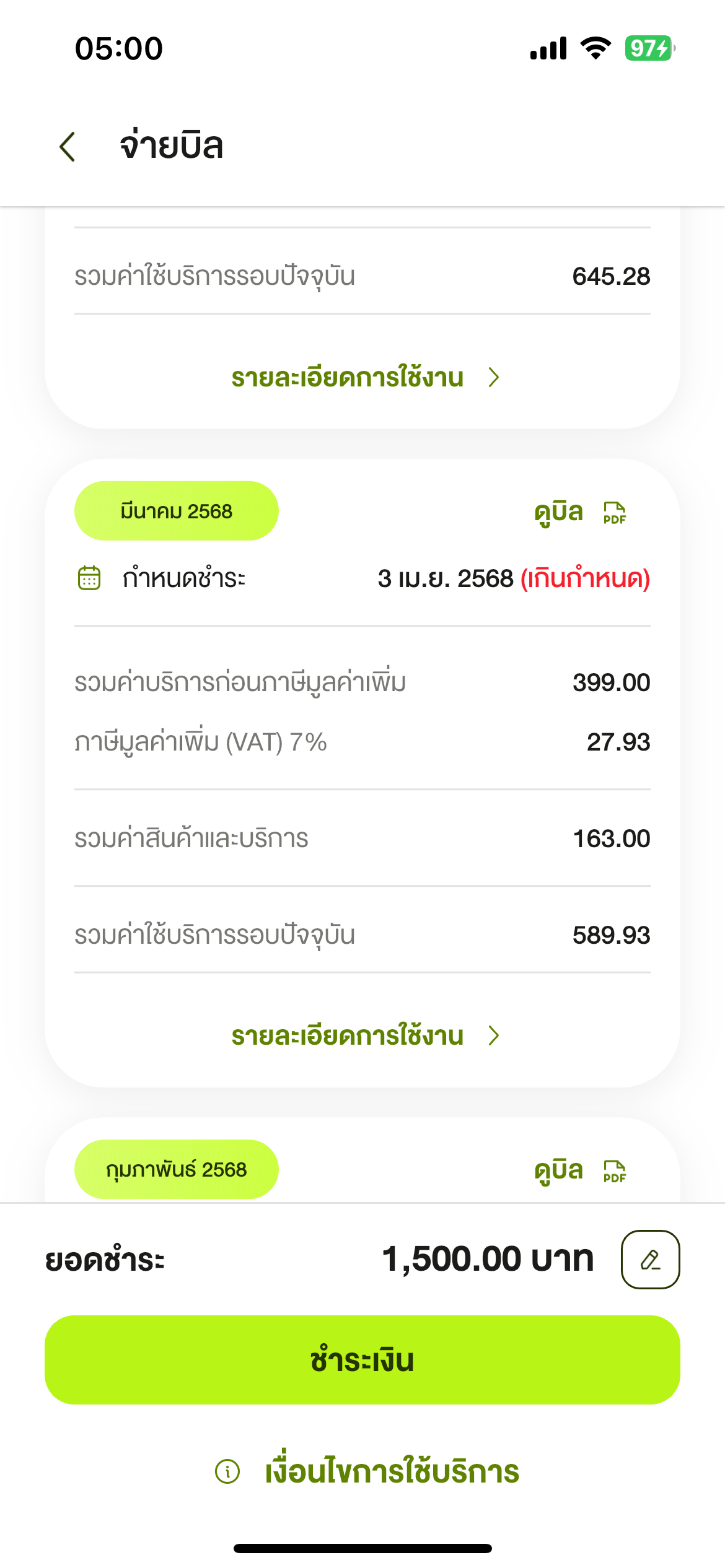
Task: Tap the Wi-Fi icon in status bar
Action: point(595,48)
